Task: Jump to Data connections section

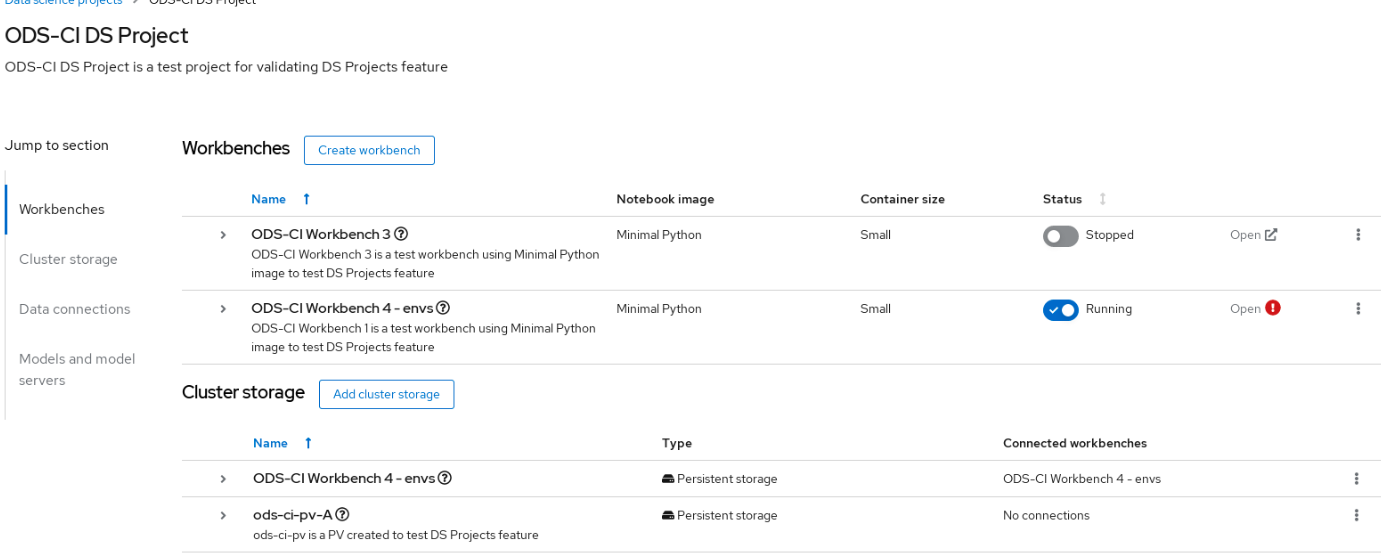Action: tap(74, 309)
